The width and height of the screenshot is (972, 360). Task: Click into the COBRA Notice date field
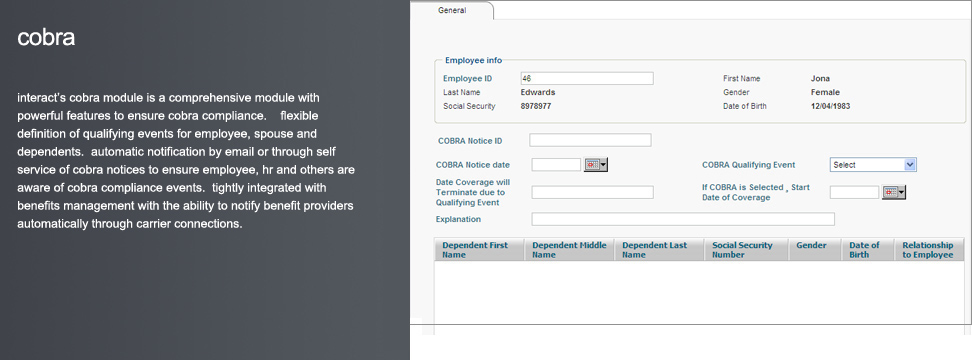tap(556, 165)
